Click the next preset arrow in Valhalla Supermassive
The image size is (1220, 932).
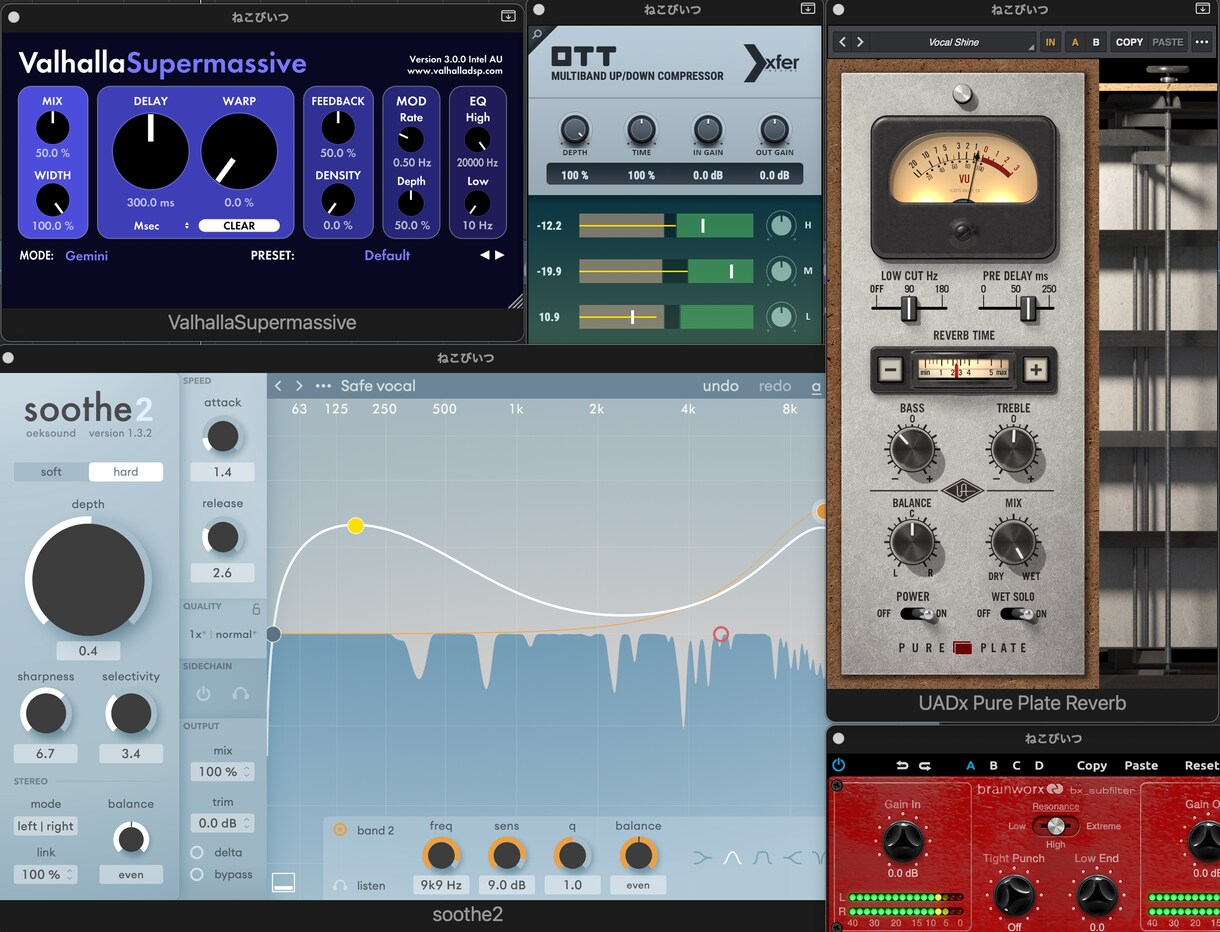coord(500,255)
